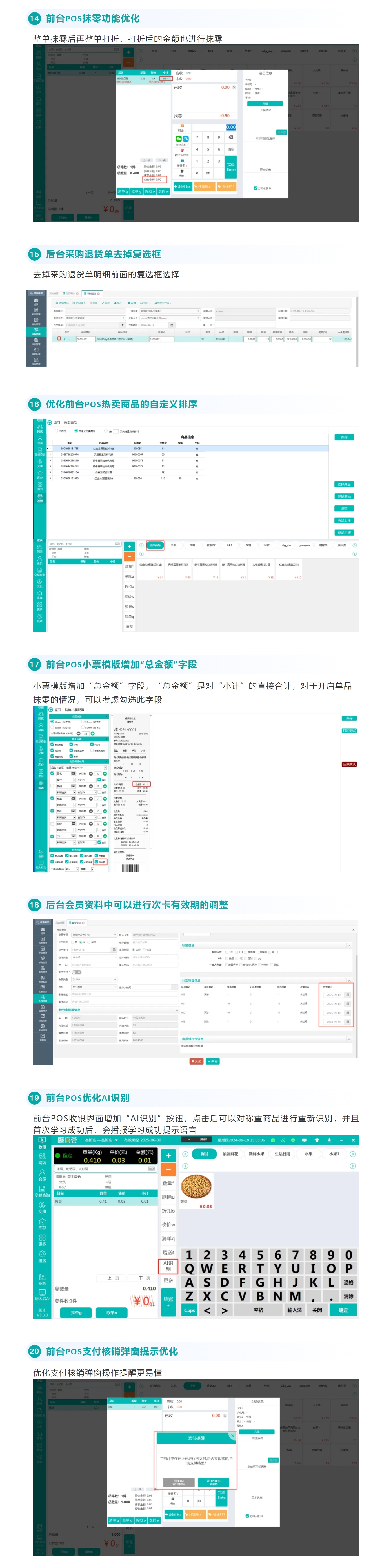Image resolution: width=382 pixels, height=1568 pixels.
Task: Click the AI识别 button in the POS function column
Action: click(168, 1267)
